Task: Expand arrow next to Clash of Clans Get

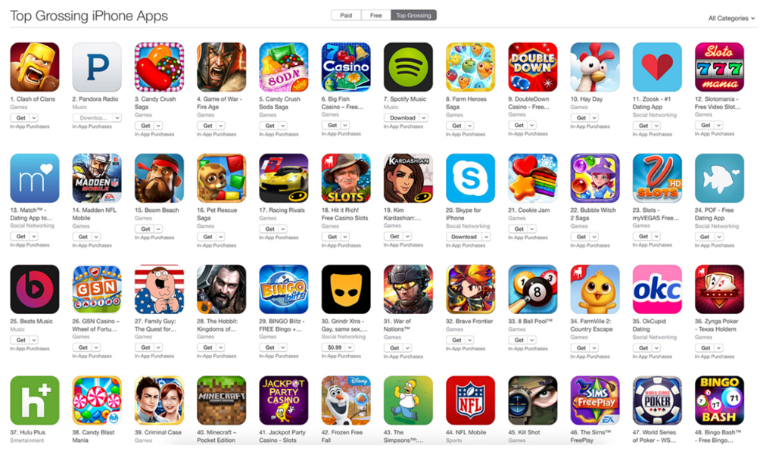Action: [34, 118]
